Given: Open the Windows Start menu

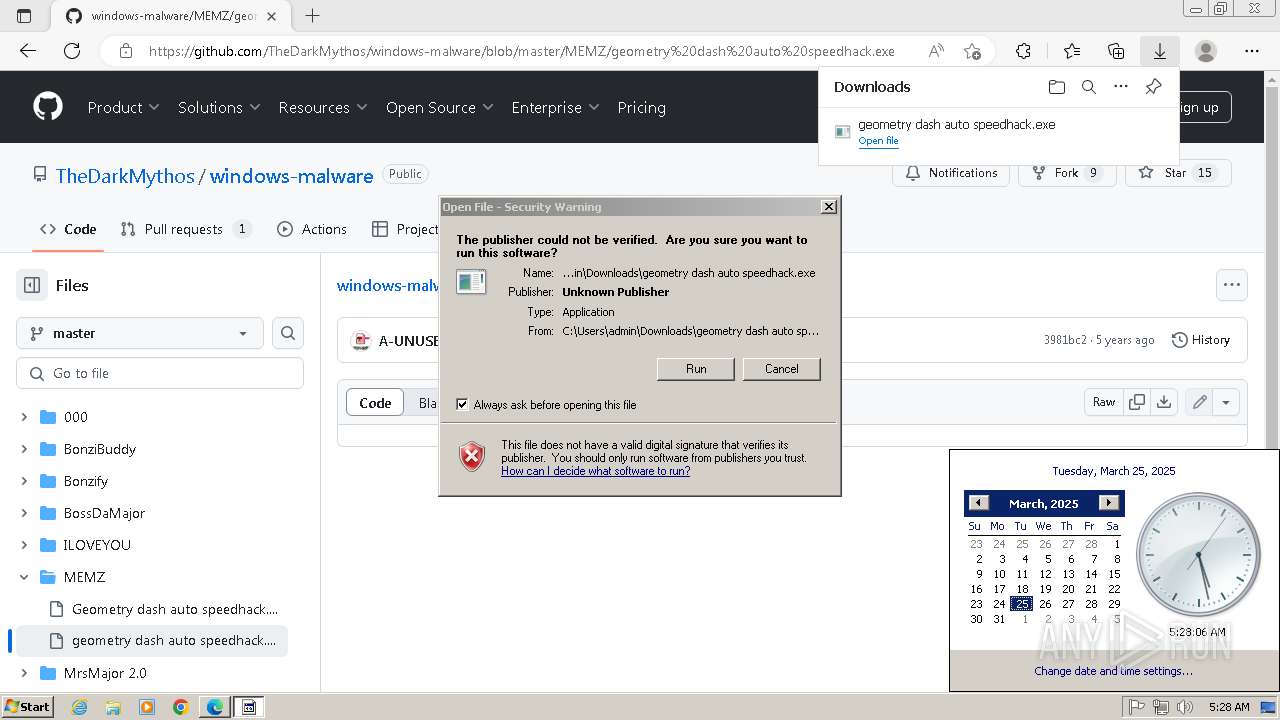Looking at the screenshot, I should click(28, 707).
